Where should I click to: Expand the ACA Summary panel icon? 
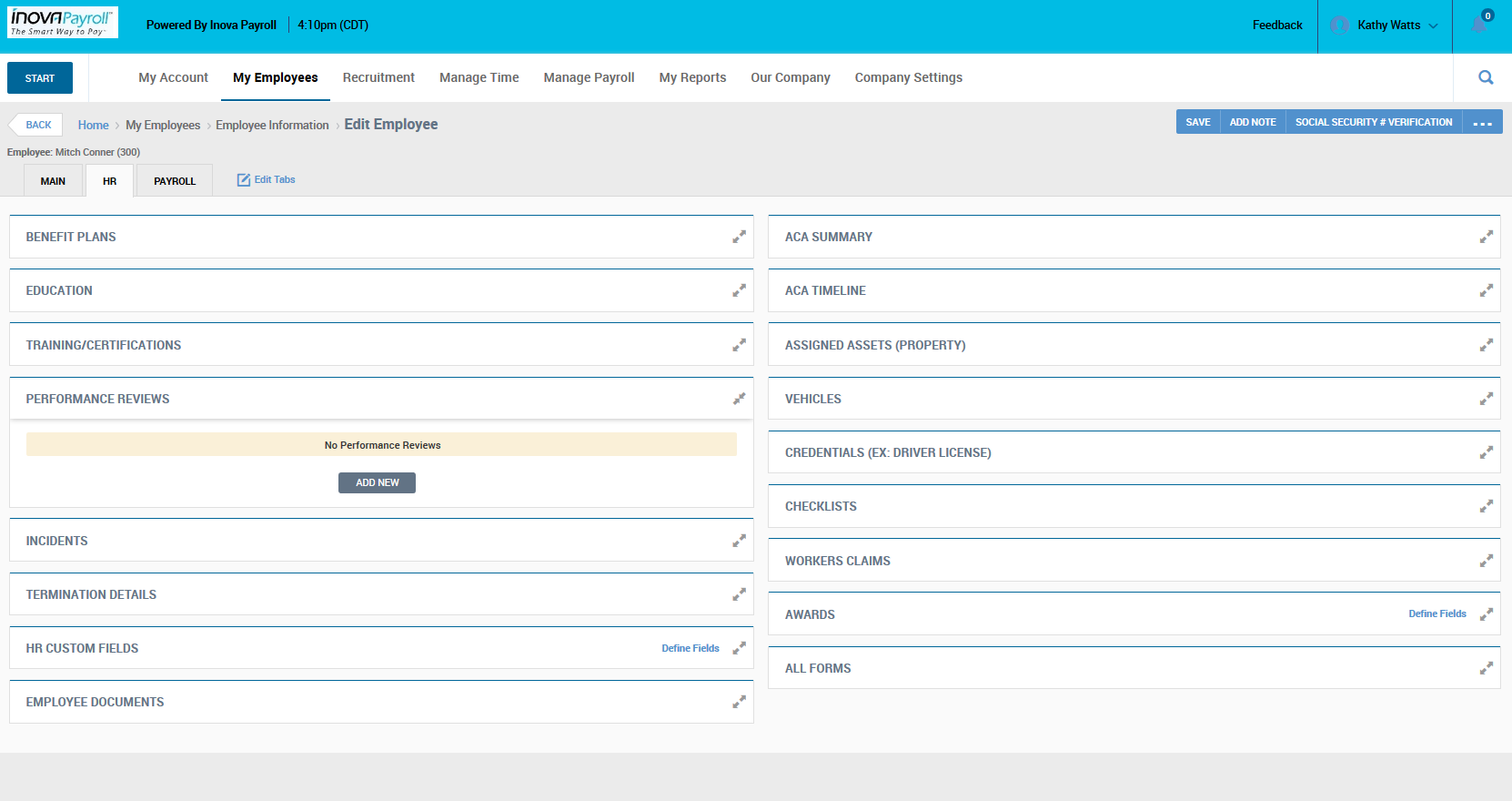(1486, 237)
